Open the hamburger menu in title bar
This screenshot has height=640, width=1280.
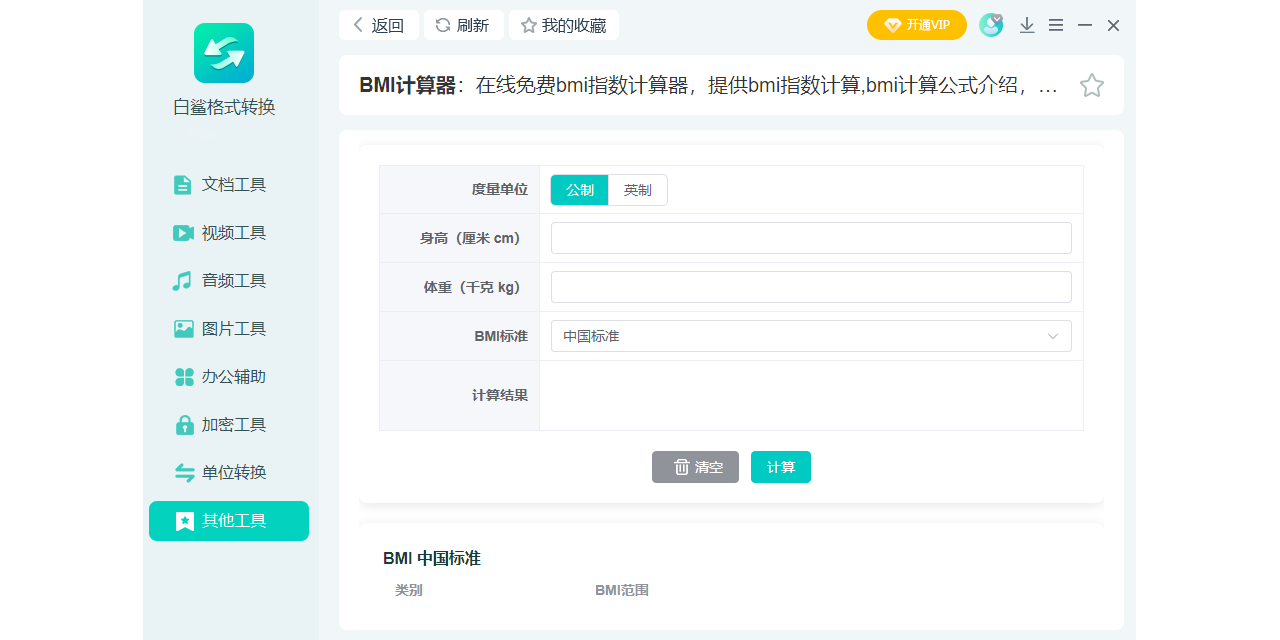tap(1056, 26)
